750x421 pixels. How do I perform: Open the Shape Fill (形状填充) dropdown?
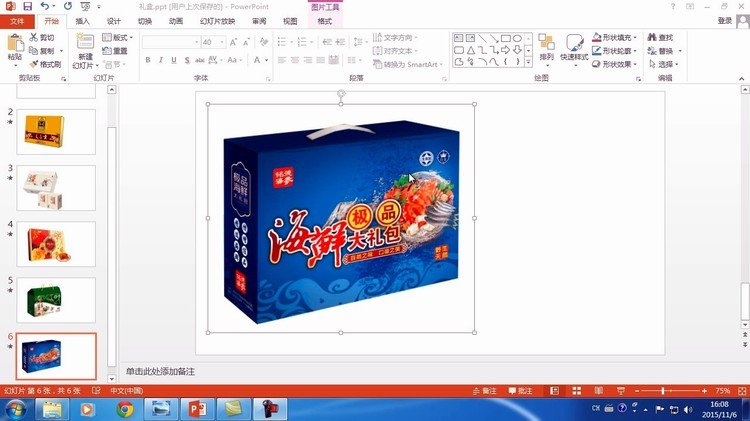614,37
